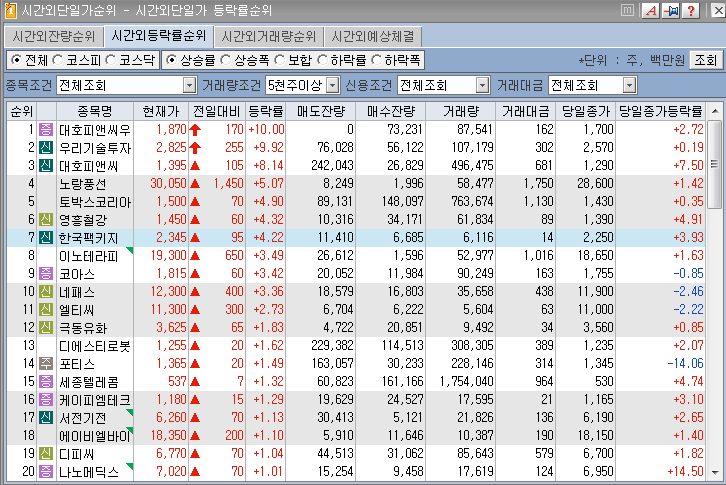Viewport: 726px width, 485px height.
Task: Click the table scrollbar down arrow
Action: [715, 472]
